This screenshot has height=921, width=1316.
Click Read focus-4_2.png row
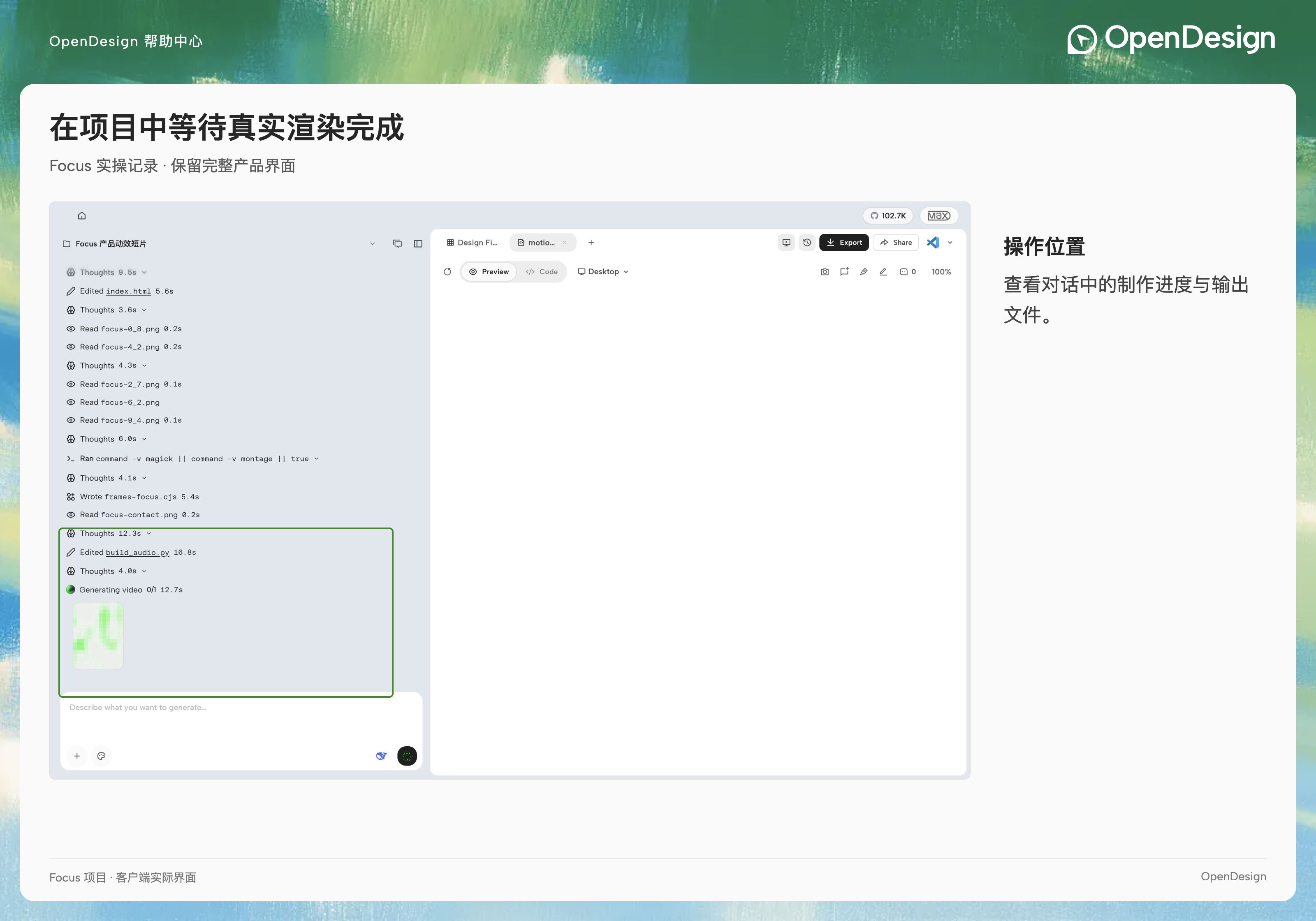point(124,347)
